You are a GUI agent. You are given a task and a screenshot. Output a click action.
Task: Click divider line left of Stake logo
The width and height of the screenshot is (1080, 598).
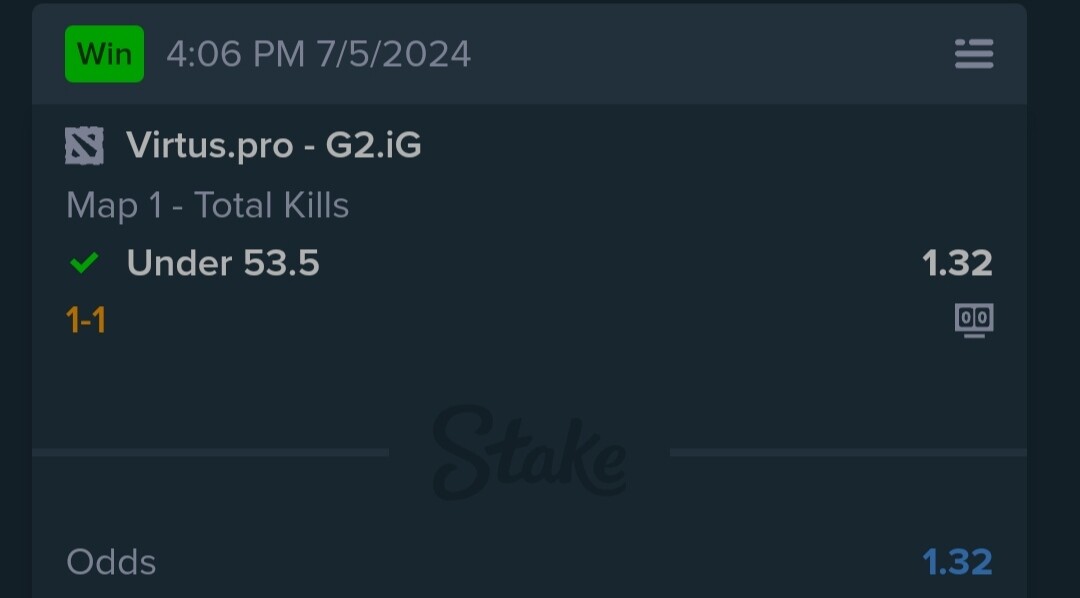pos(211,453)
